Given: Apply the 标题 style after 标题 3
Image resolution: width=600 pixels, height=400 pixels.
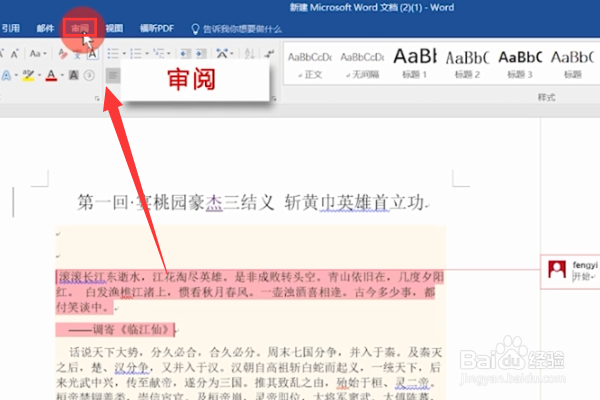Looking at the screenshot, I should pos(572,64).
